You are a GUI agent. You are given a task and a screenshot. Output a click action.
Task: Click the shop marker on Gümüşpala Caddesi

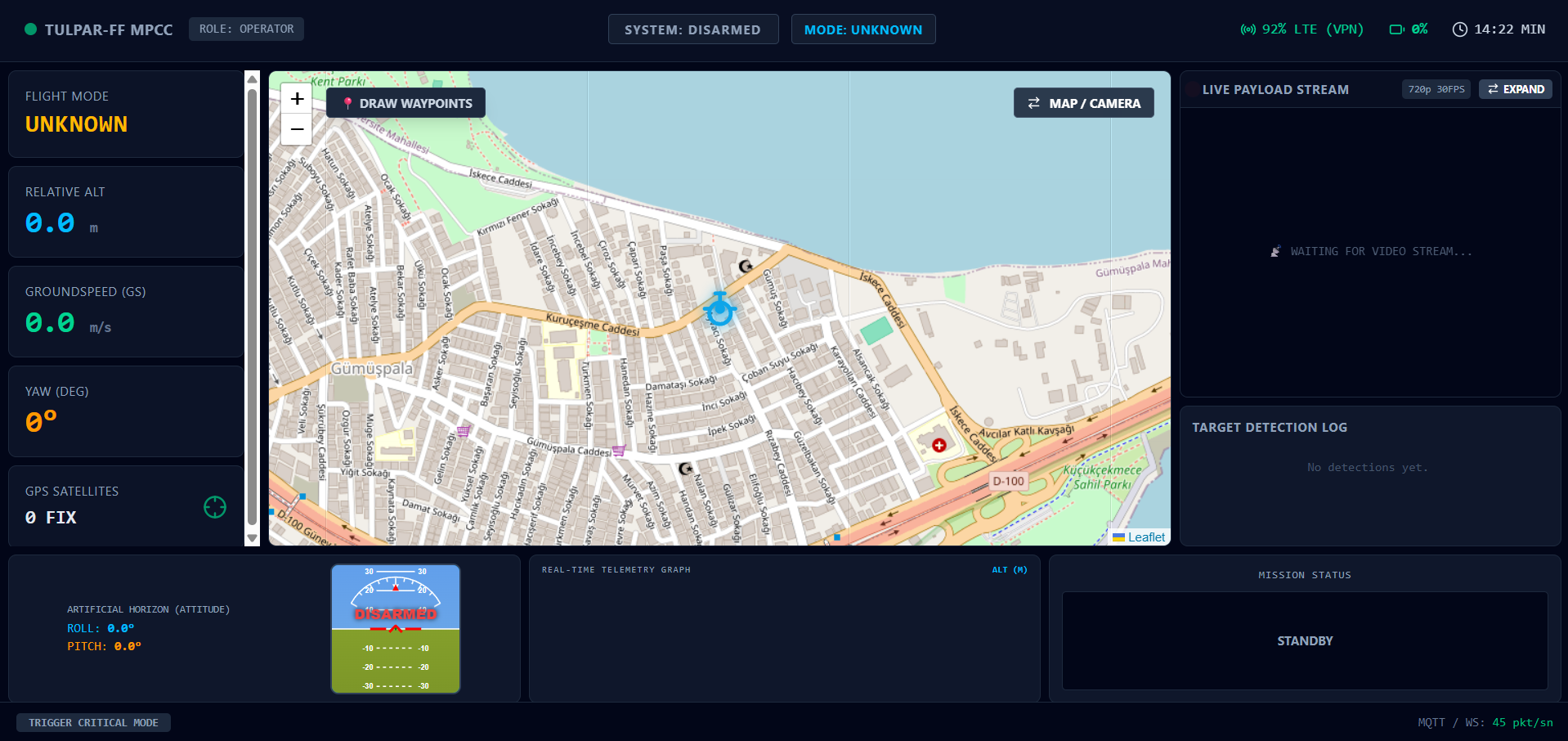point(619,451)
